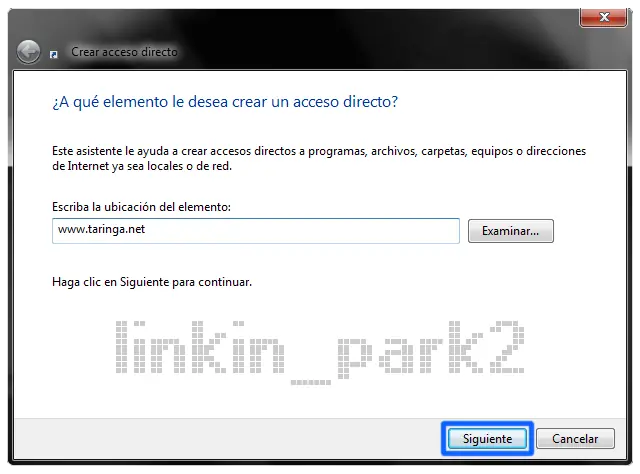Image resolution: width=640 pixels, height=474 pixels.
Task: Focus the element location text field
Action: coord(256,231)
